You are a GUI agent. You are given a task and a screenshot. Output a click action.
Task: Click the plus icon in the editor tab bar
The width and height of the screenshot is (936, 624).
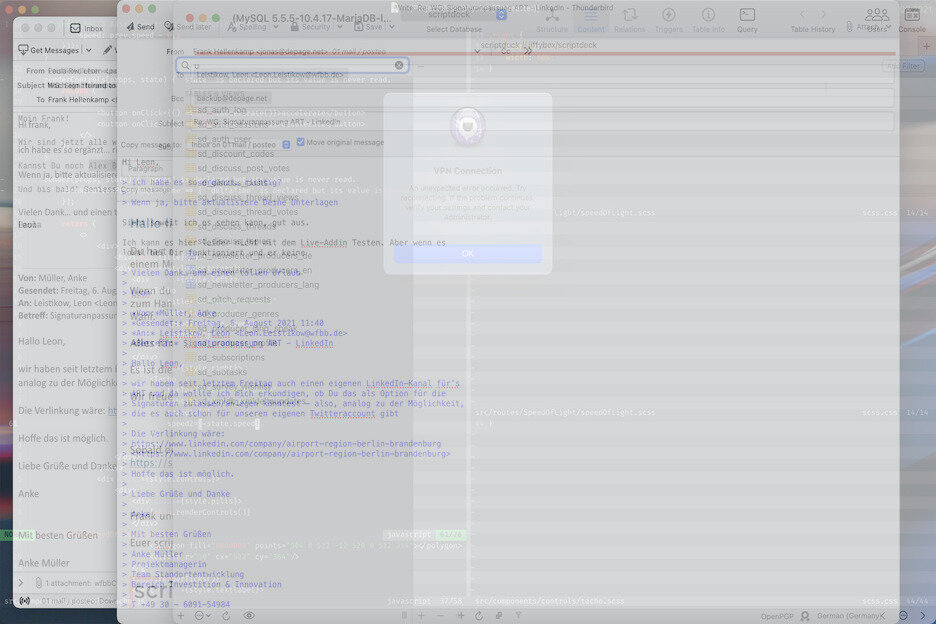pos(926,45)
